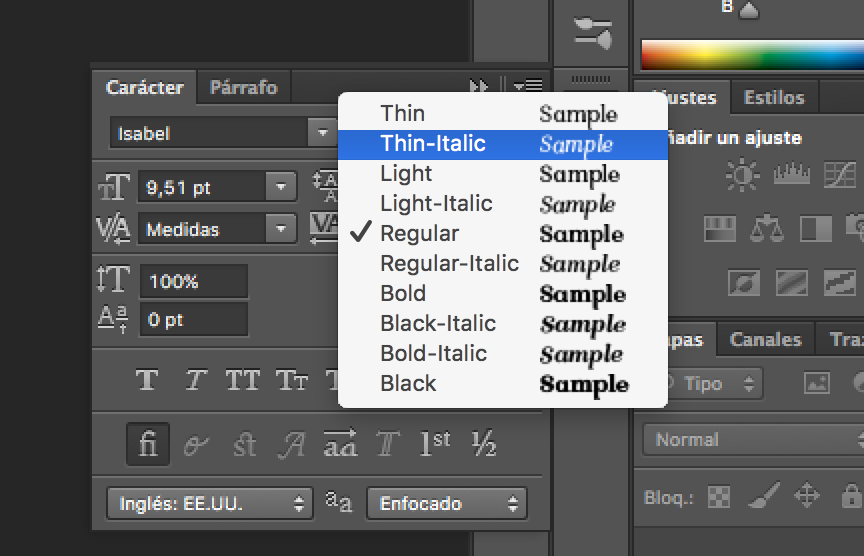This screenshot has height=556, width=864.
Task: Add a Color Balance adjustment
Action: pyautogui.click(x=768, y=230)
